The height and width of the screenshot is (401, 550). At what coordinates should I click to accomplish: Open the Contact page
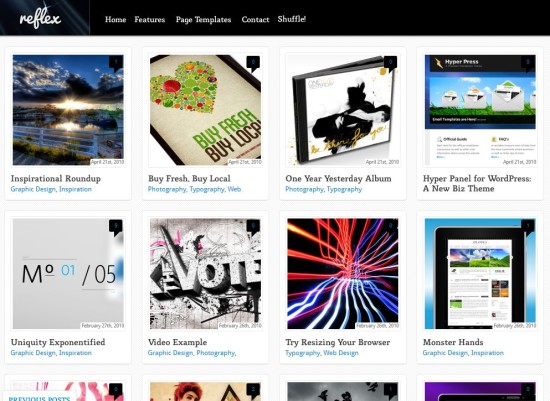tap(255, 20)
